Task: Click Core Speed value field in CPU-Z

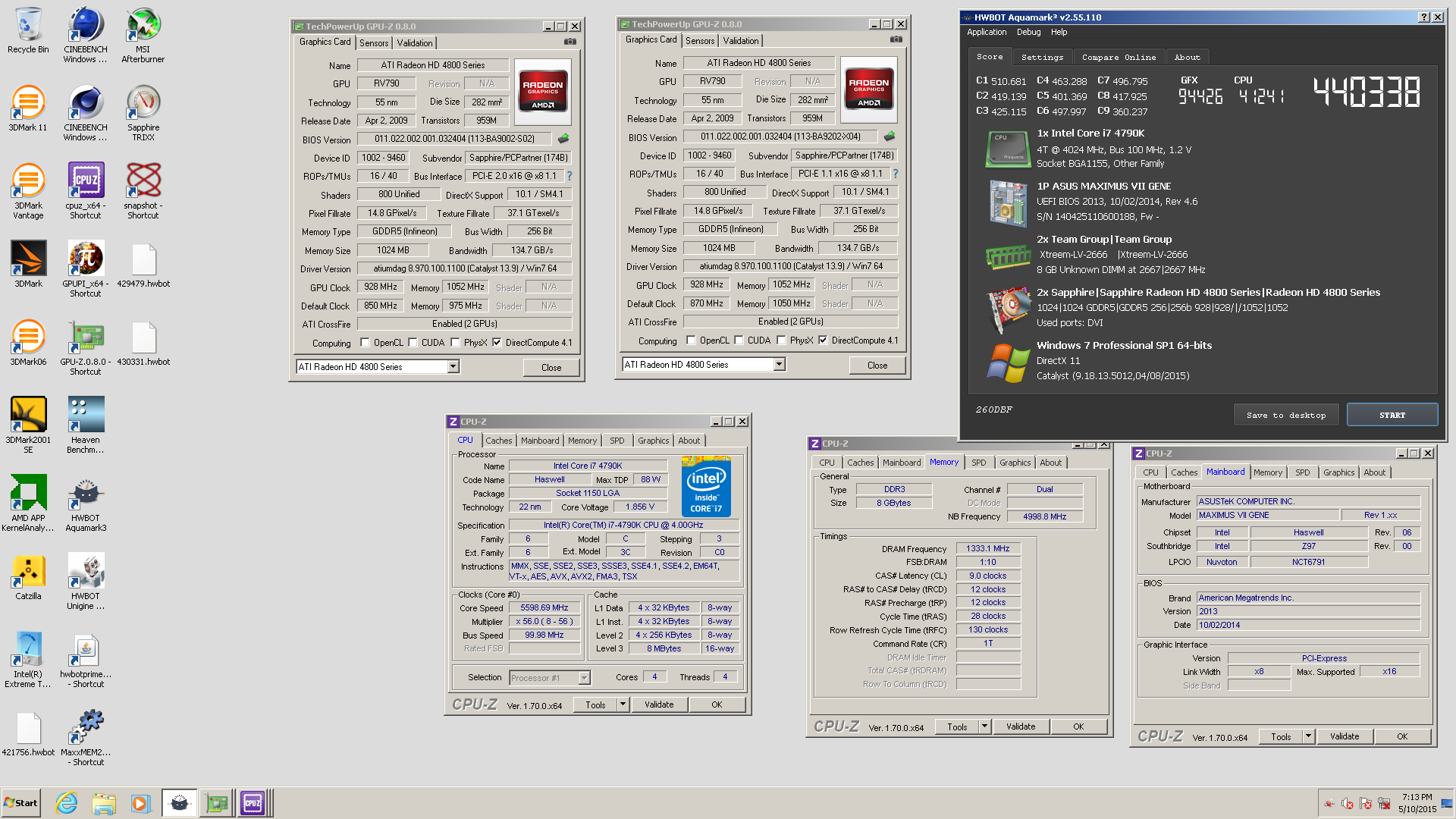Action: pyautogui.click(x=544, y=608)
